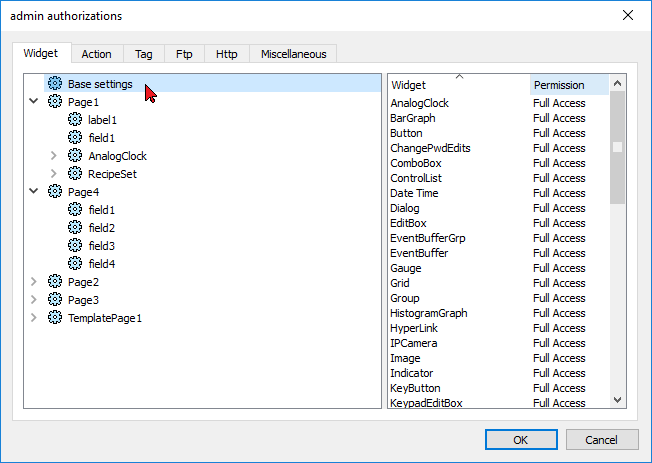Expand the Page2 tree node
652x463 pixels.
tap(34, 282)
